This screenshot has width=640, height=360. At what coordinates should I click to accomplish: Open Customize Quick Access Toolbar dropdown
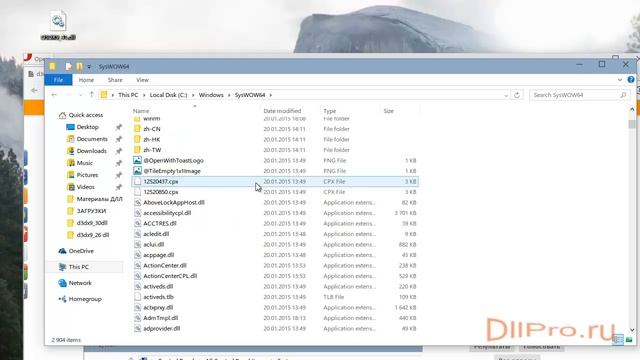coord(89,67)
